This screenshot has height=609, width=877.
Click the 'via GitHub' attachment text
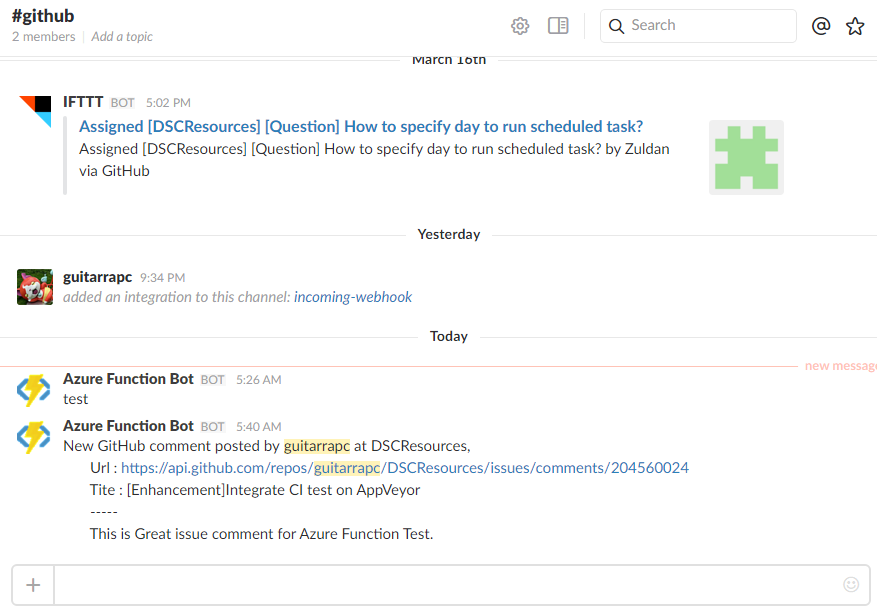point(114,171)
